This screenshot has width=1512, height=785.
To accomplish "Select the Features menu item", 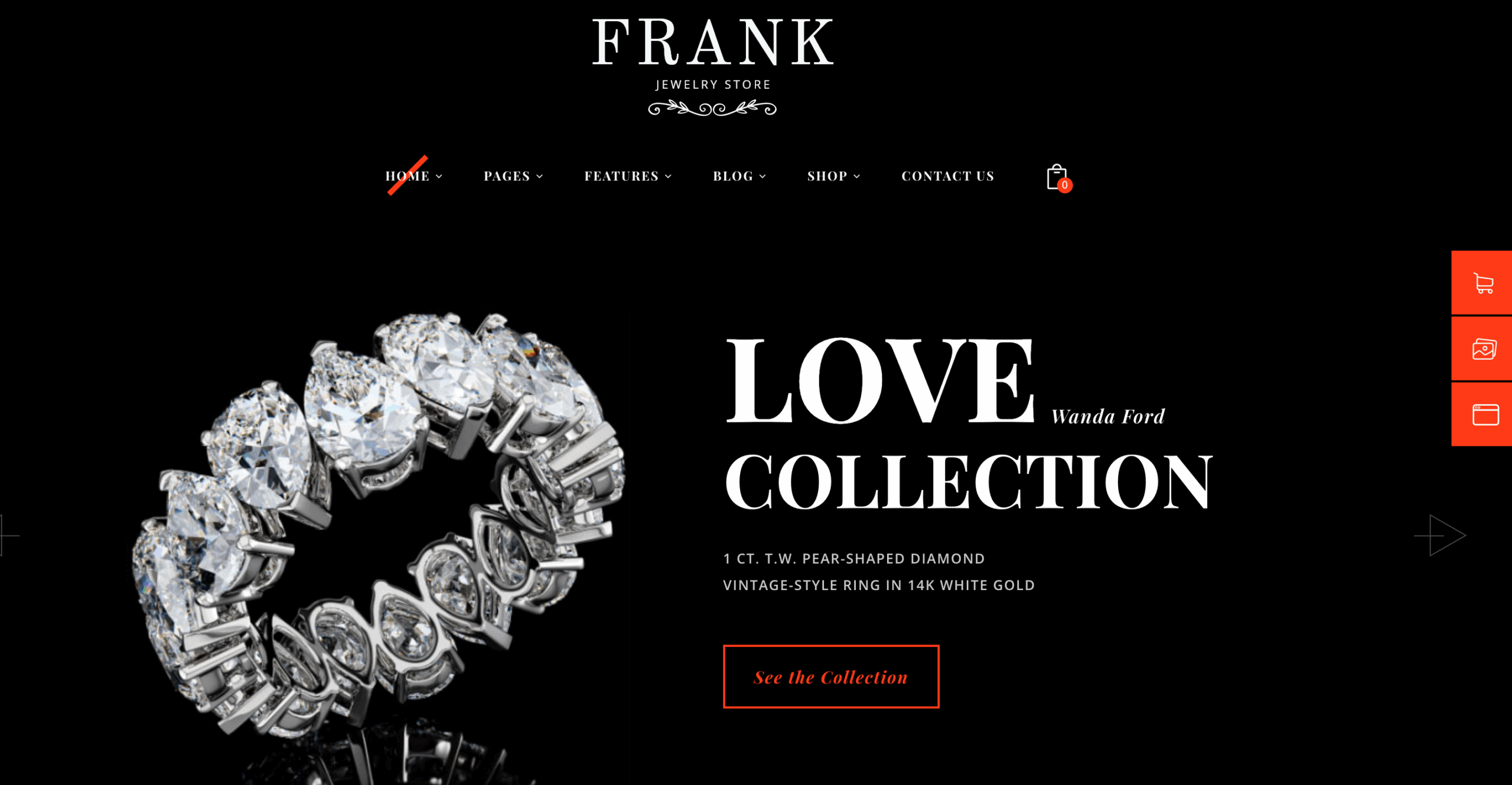I will [621, 176].
